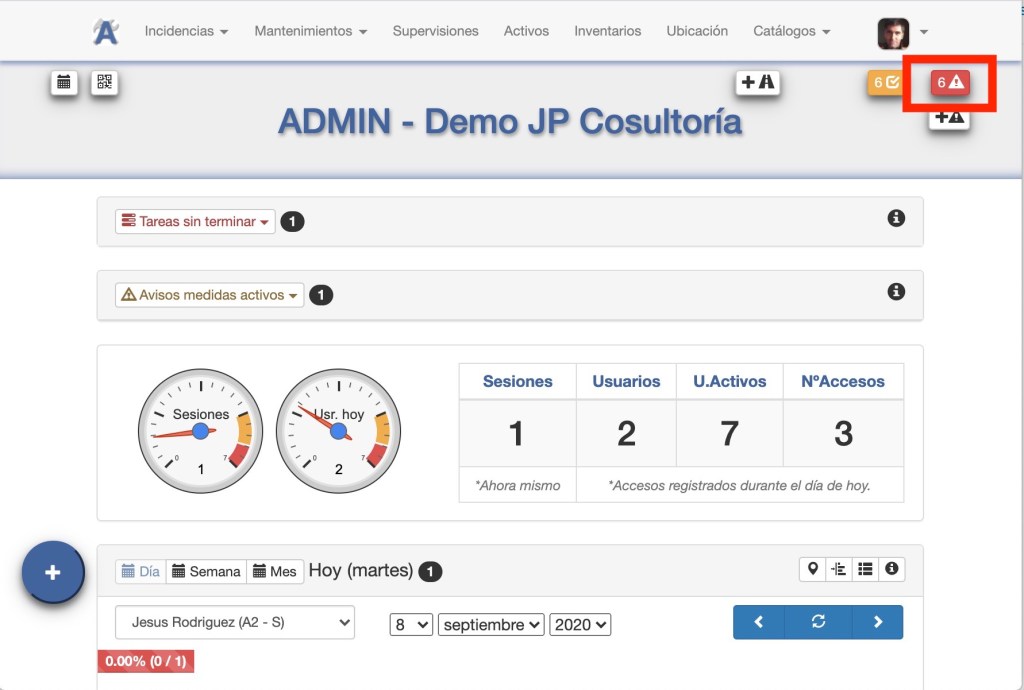Click the add maintenance road icon button
This screenshot has width=1024, height=690.
pos(757,82)
